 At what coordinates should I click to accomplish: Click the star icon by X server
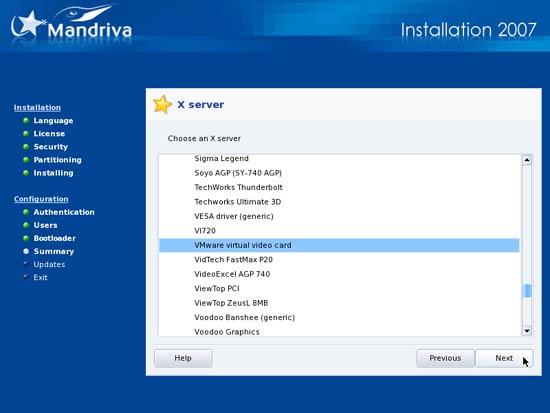click(162, 105)
